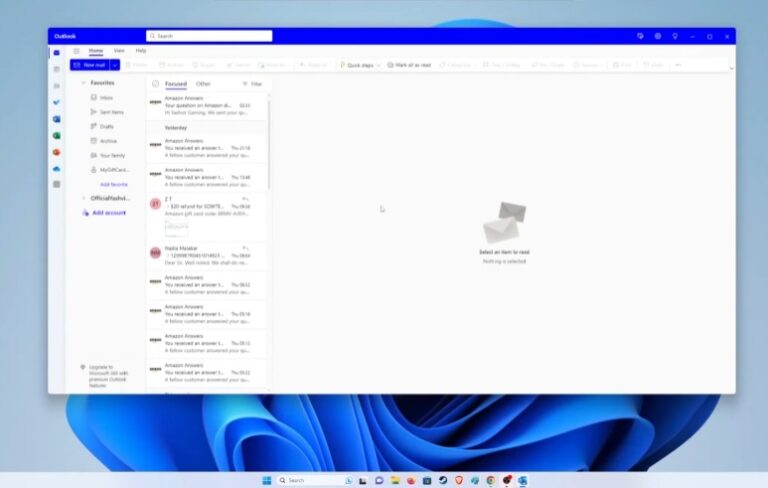Screen dimensions: 768x488
Task: Open the attachment thumbnail in the ZT email
Action: click(176, 227)
